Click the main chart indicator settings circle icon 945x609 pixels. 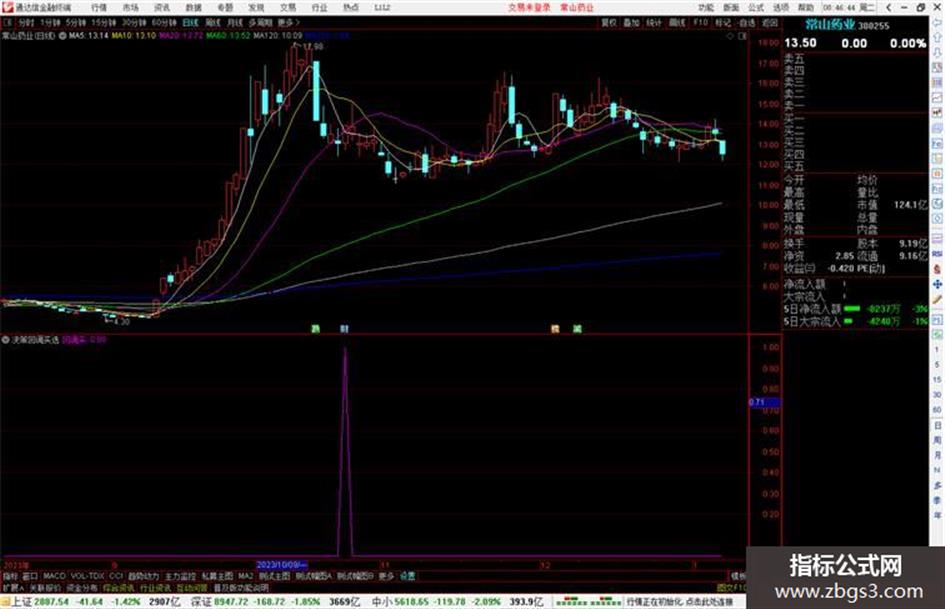[x=62, y=36]
